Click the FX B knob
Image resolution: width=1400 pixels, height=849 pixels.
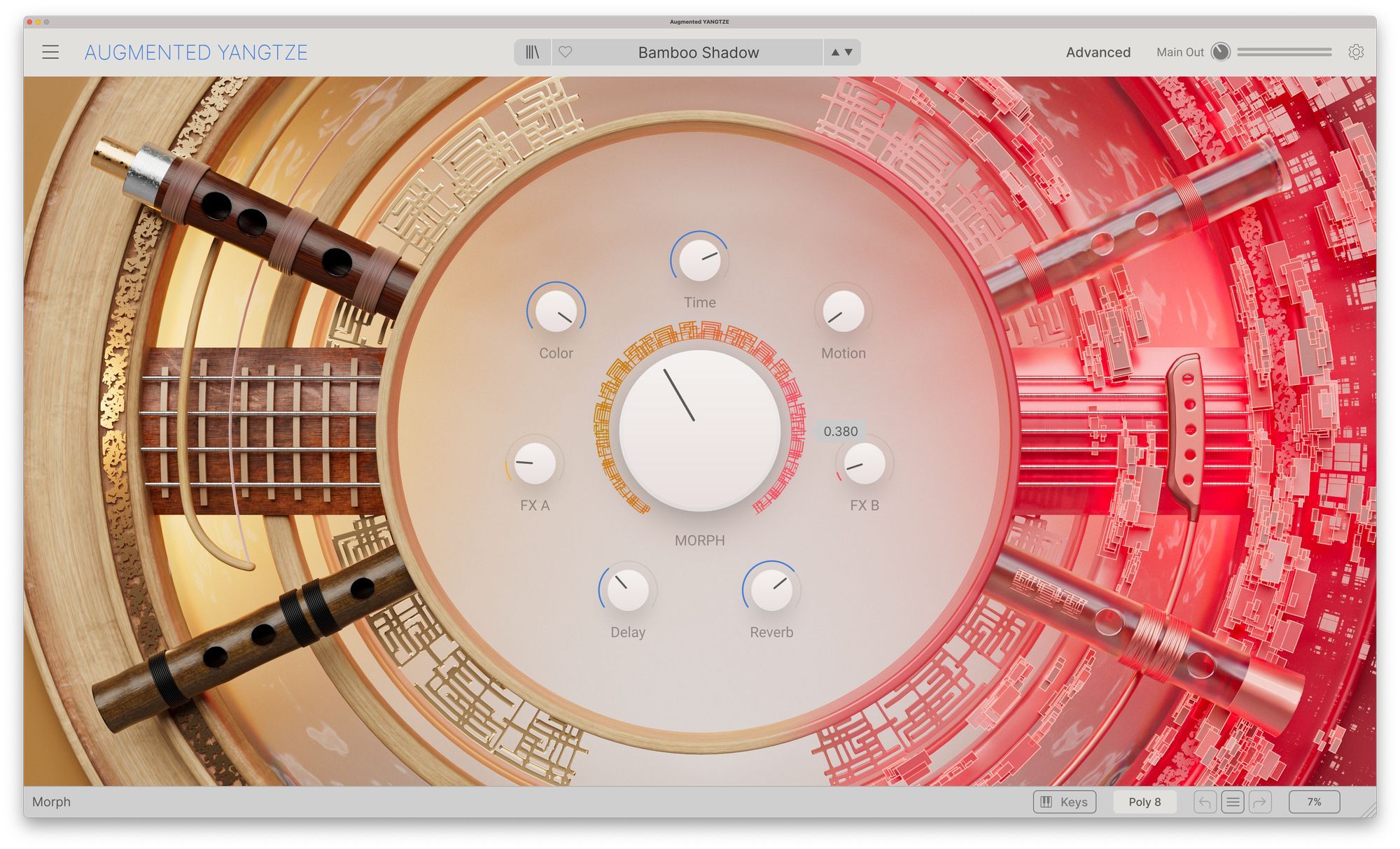click(864, 463)
